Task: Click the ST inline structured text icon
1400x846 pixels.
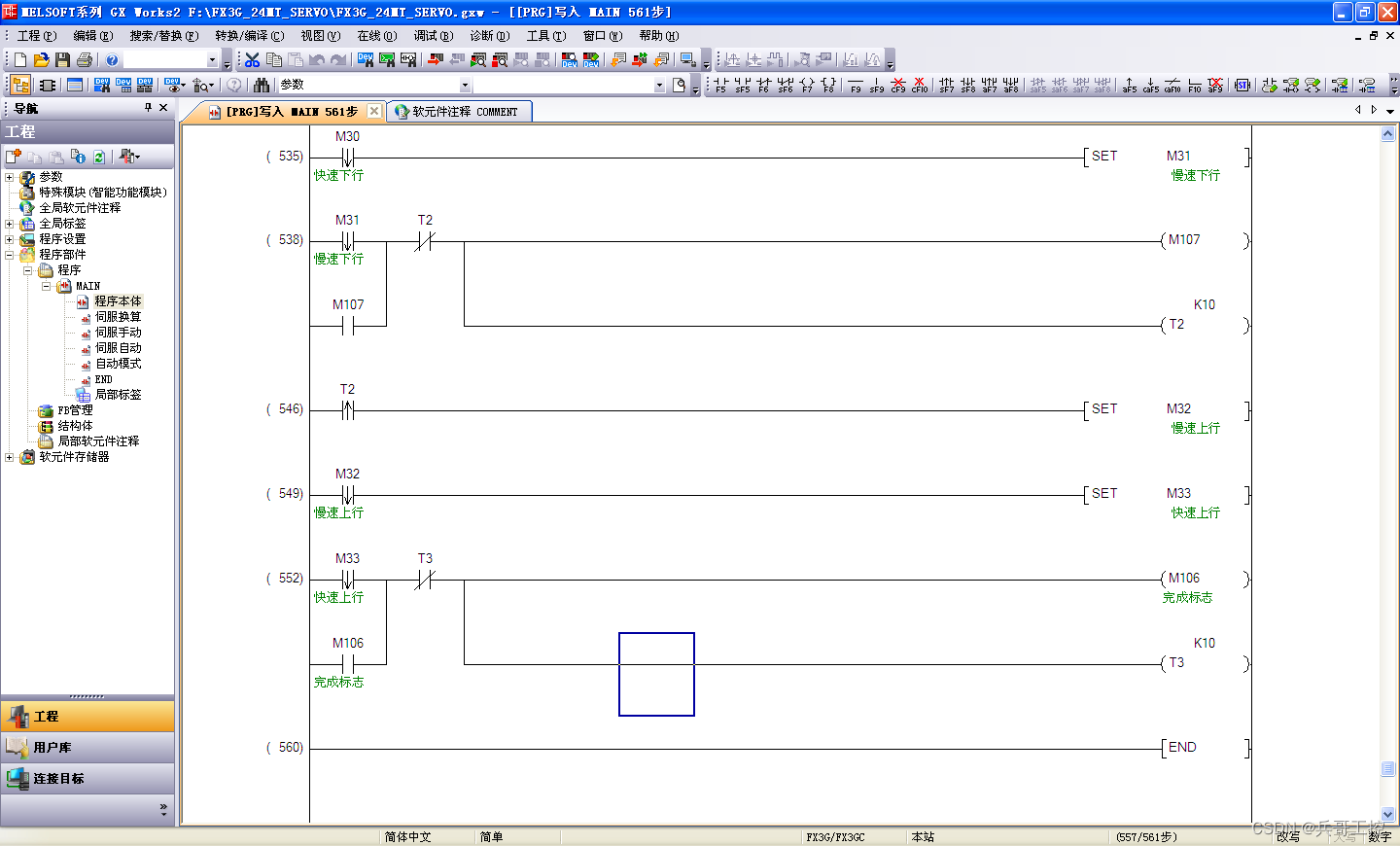Action: pos(1242,85)
